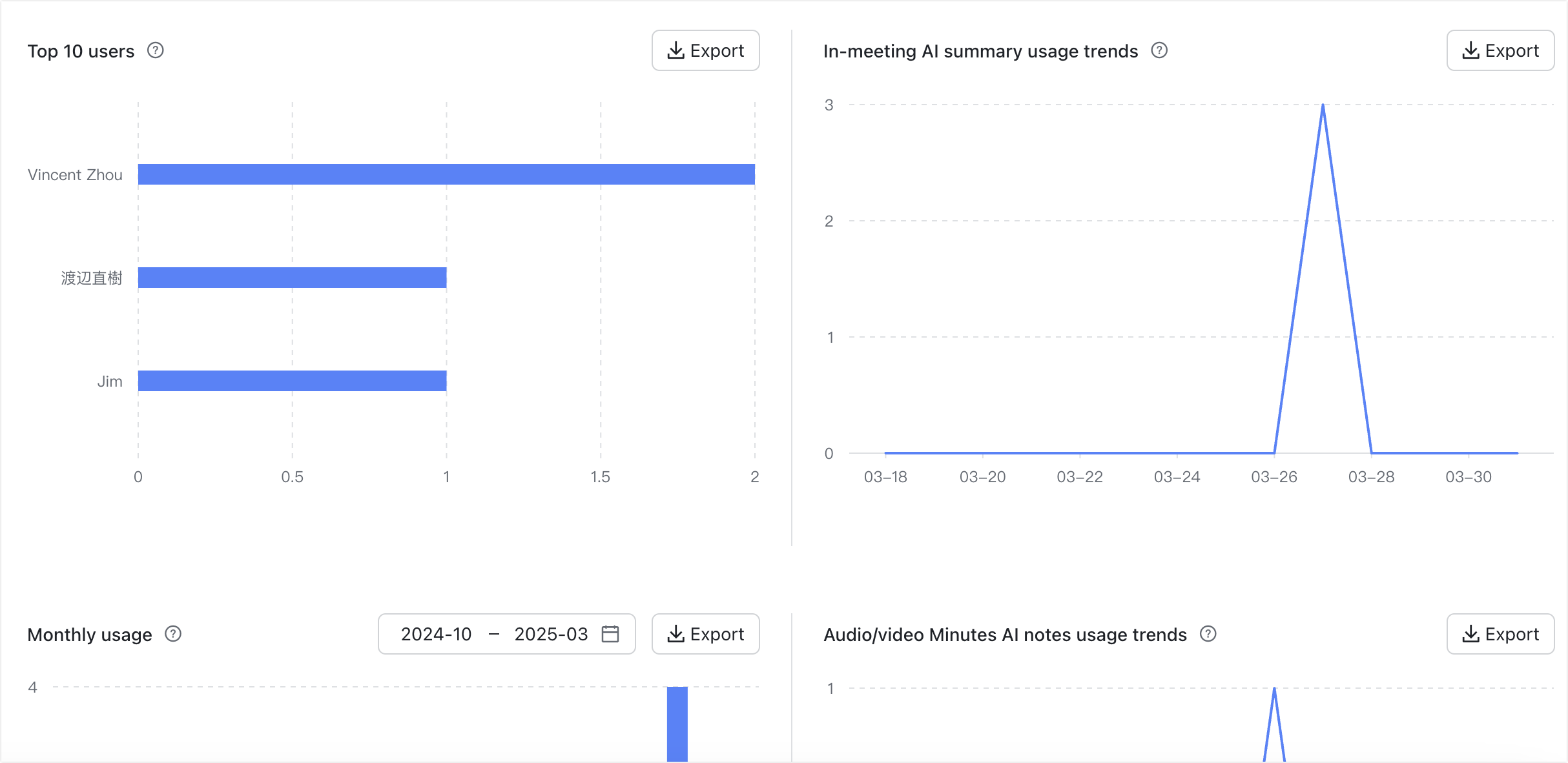Click the Vincent Zhou name label
This screenshot has height=763, width=1568.
click(75, 175)
